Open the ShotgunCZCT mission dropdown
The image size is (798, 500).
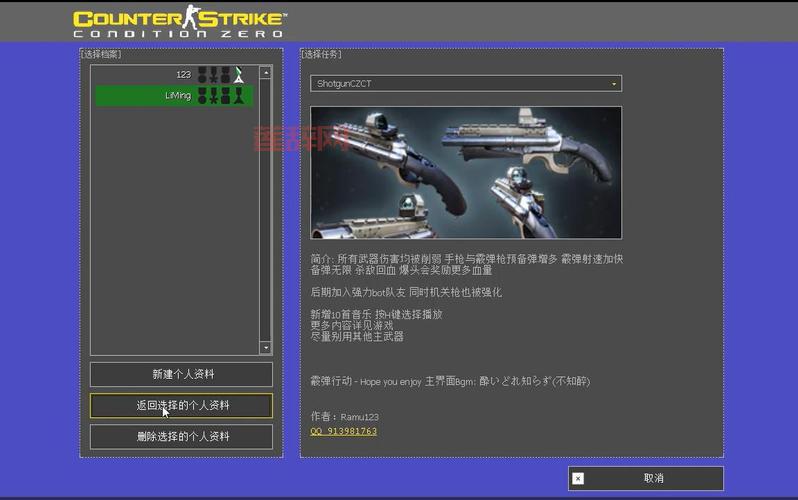(466, 84)
